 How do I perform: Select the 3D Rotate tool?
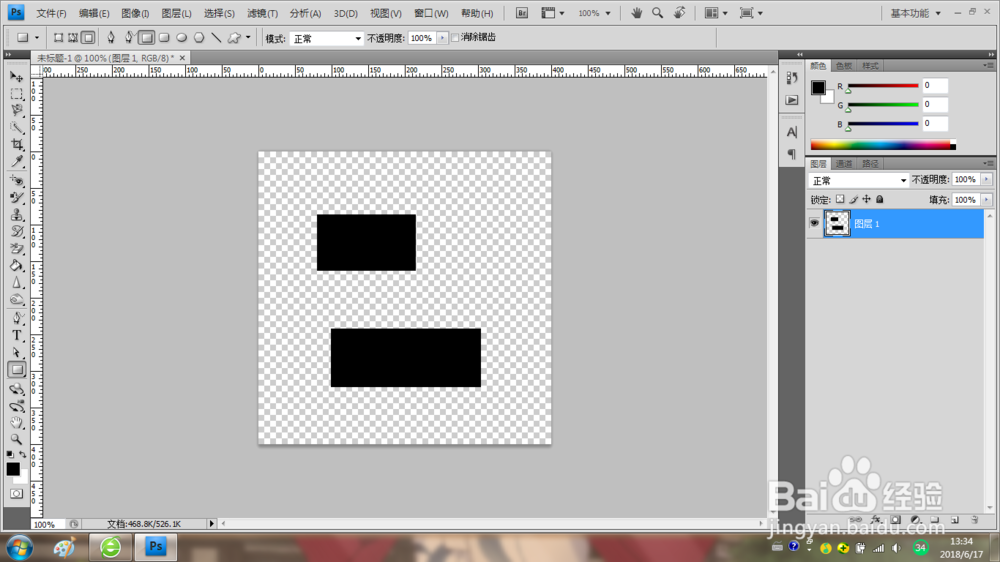(x=17, y=388)
